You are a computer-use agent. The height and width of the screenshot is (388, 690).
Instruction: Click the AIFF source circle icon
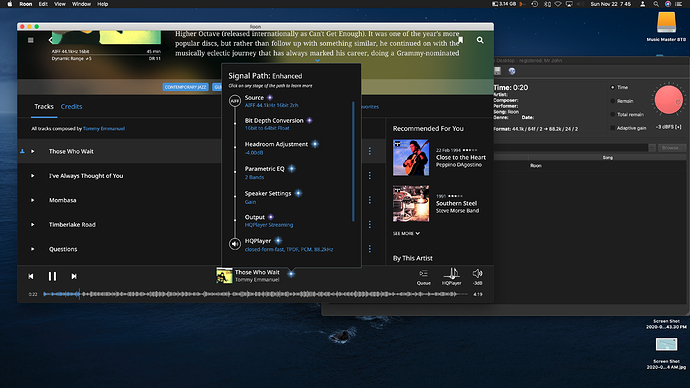(235, 101)
